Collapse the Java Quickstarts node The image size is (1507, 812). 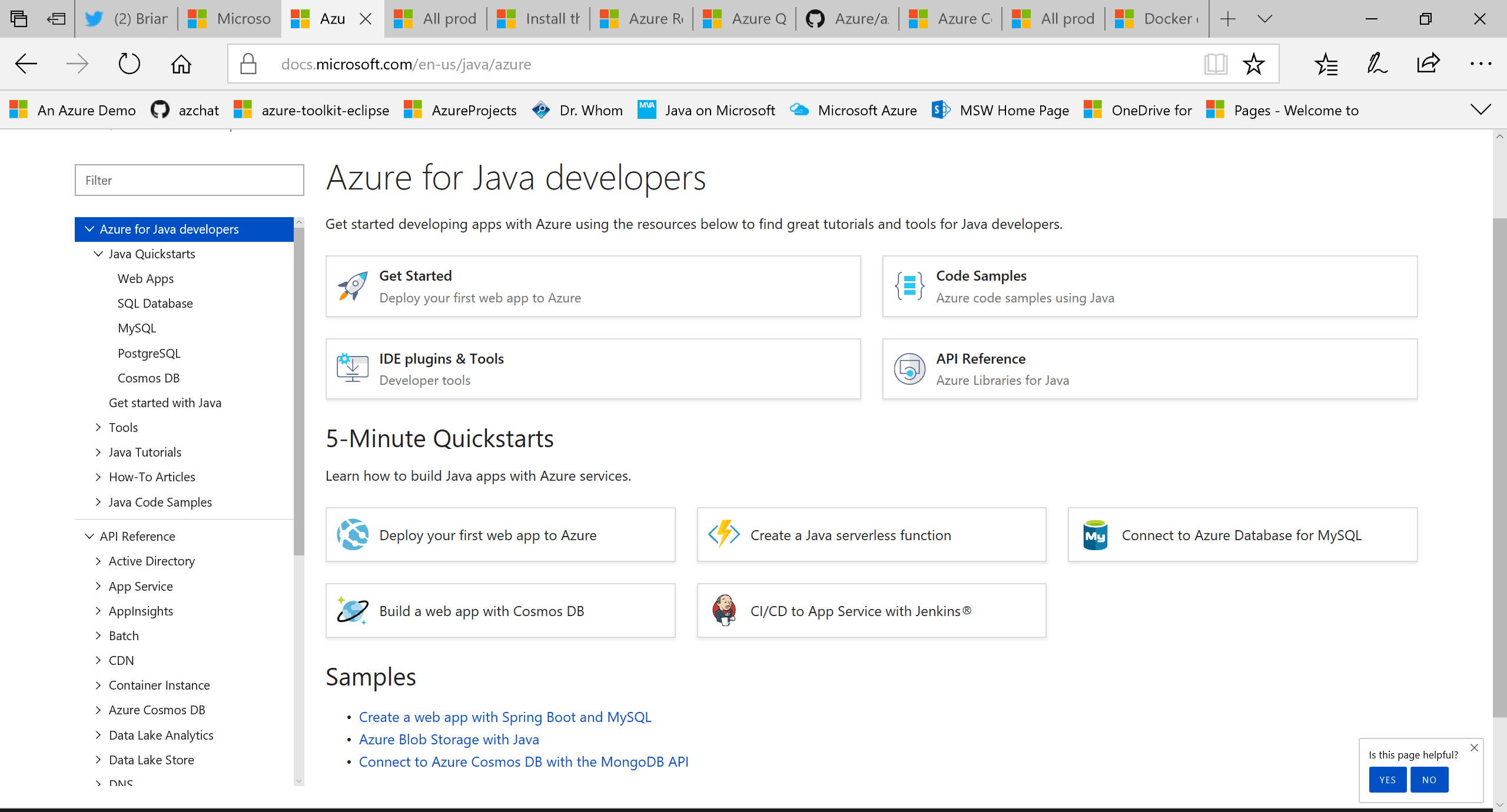(98, 254)
